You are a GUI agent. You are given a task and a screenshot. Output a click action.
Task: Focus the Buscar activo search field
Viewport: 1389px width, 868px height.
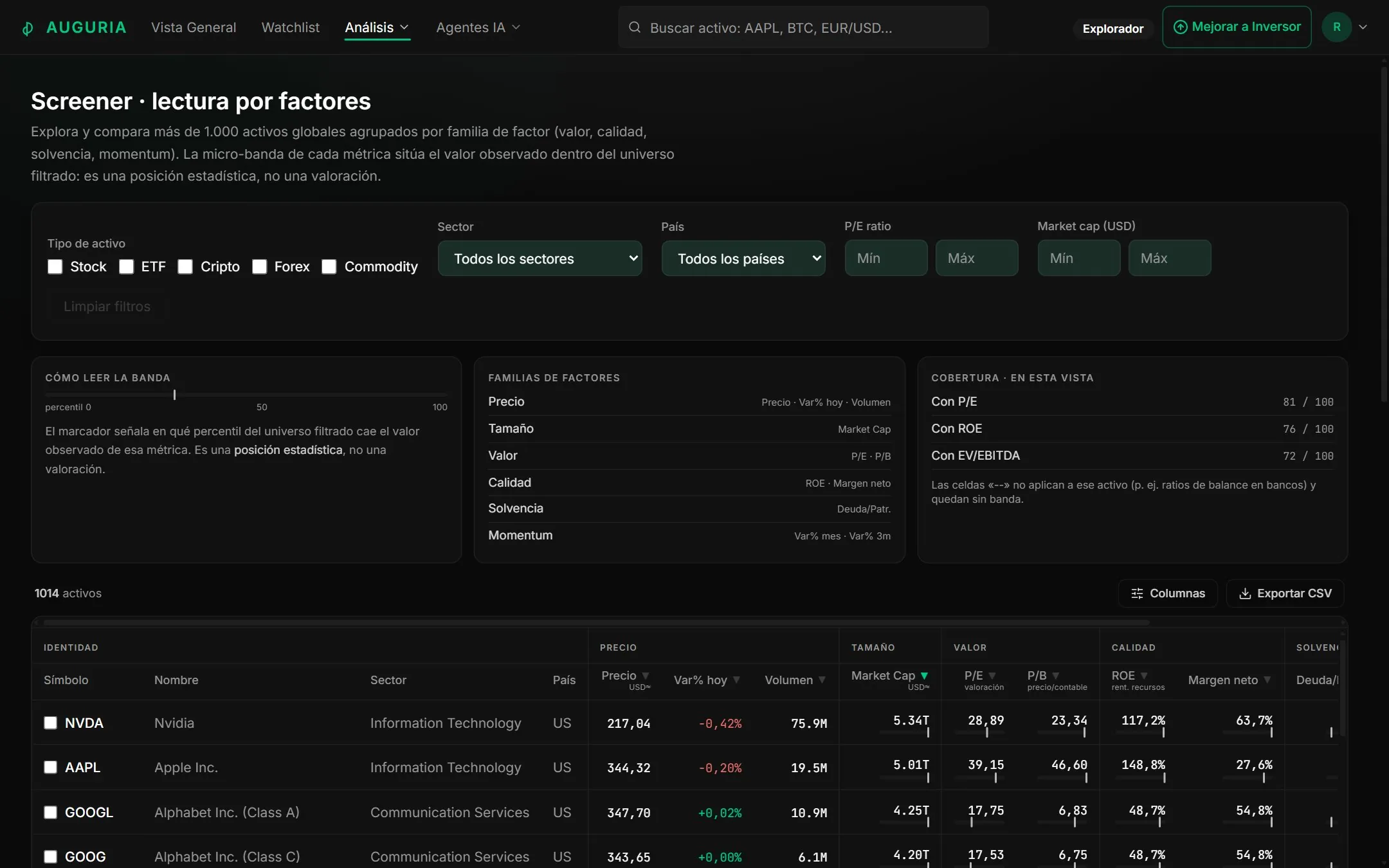pos(803,27)
